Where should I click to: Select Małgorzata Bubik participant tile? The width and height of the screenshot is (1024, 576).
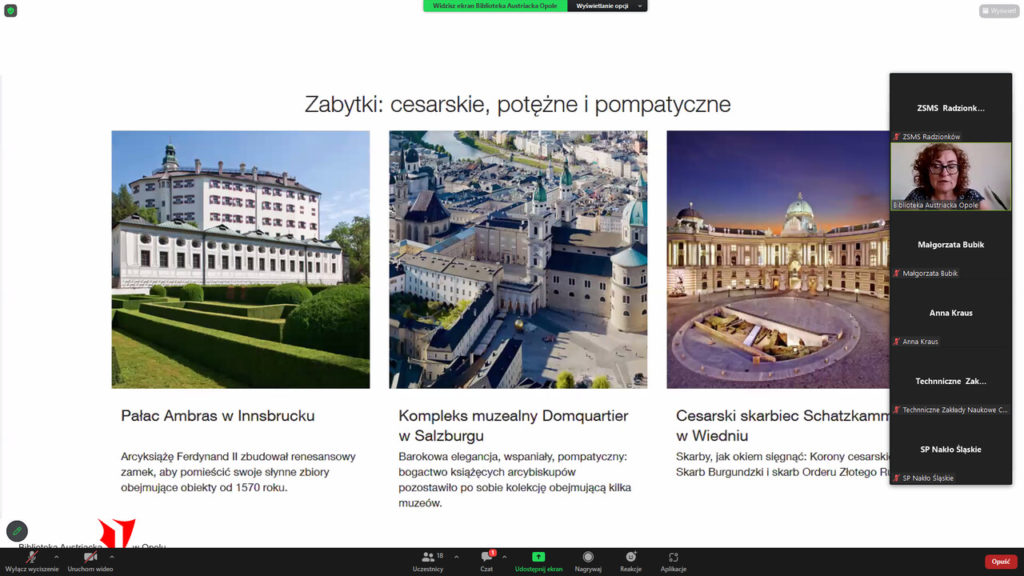950,245
